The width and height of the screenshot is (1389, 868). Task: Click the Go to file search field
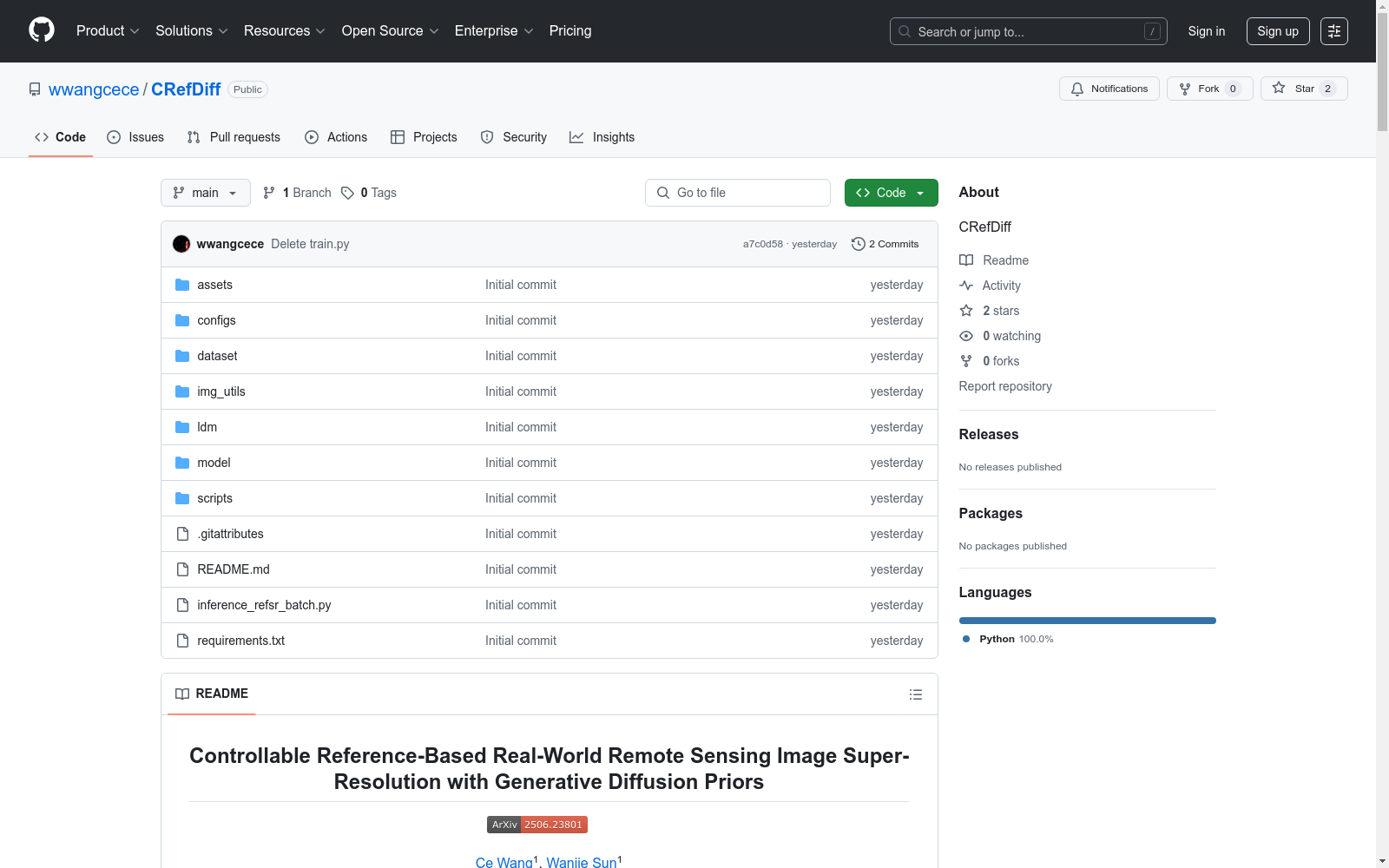click(x=738, y=193)
